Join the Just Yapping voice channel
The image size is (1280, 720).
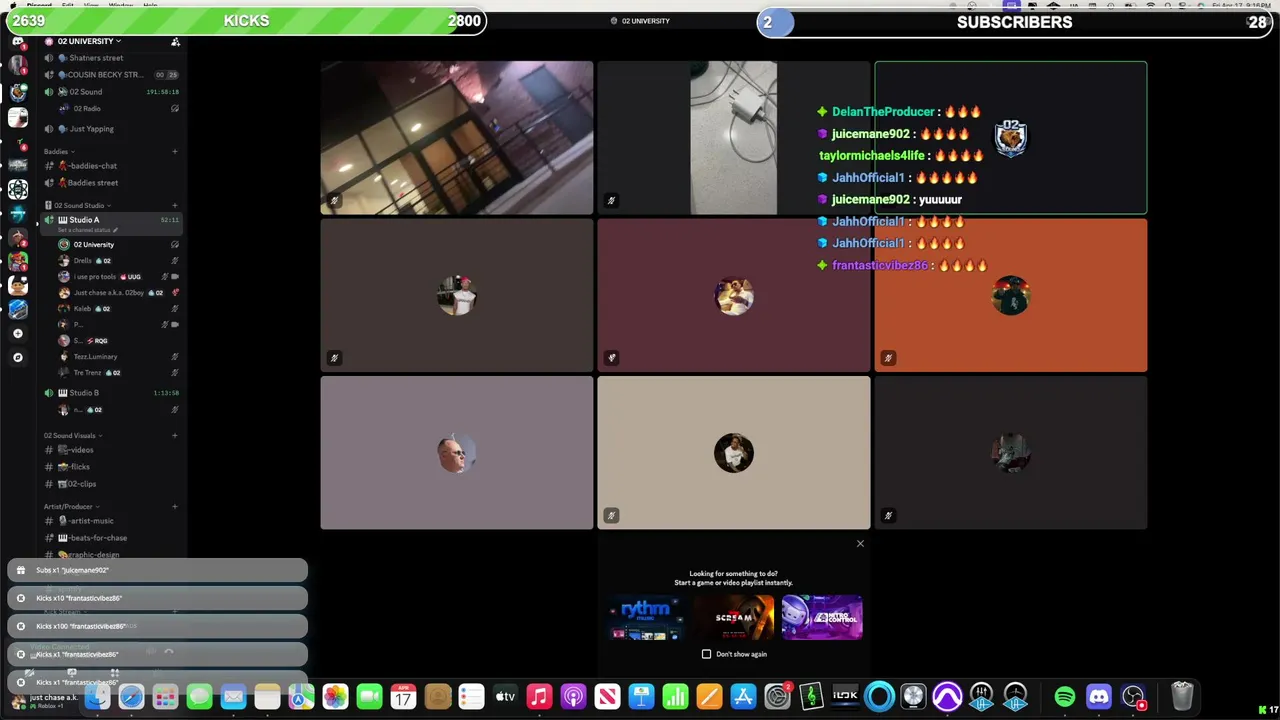pos(110,129)
